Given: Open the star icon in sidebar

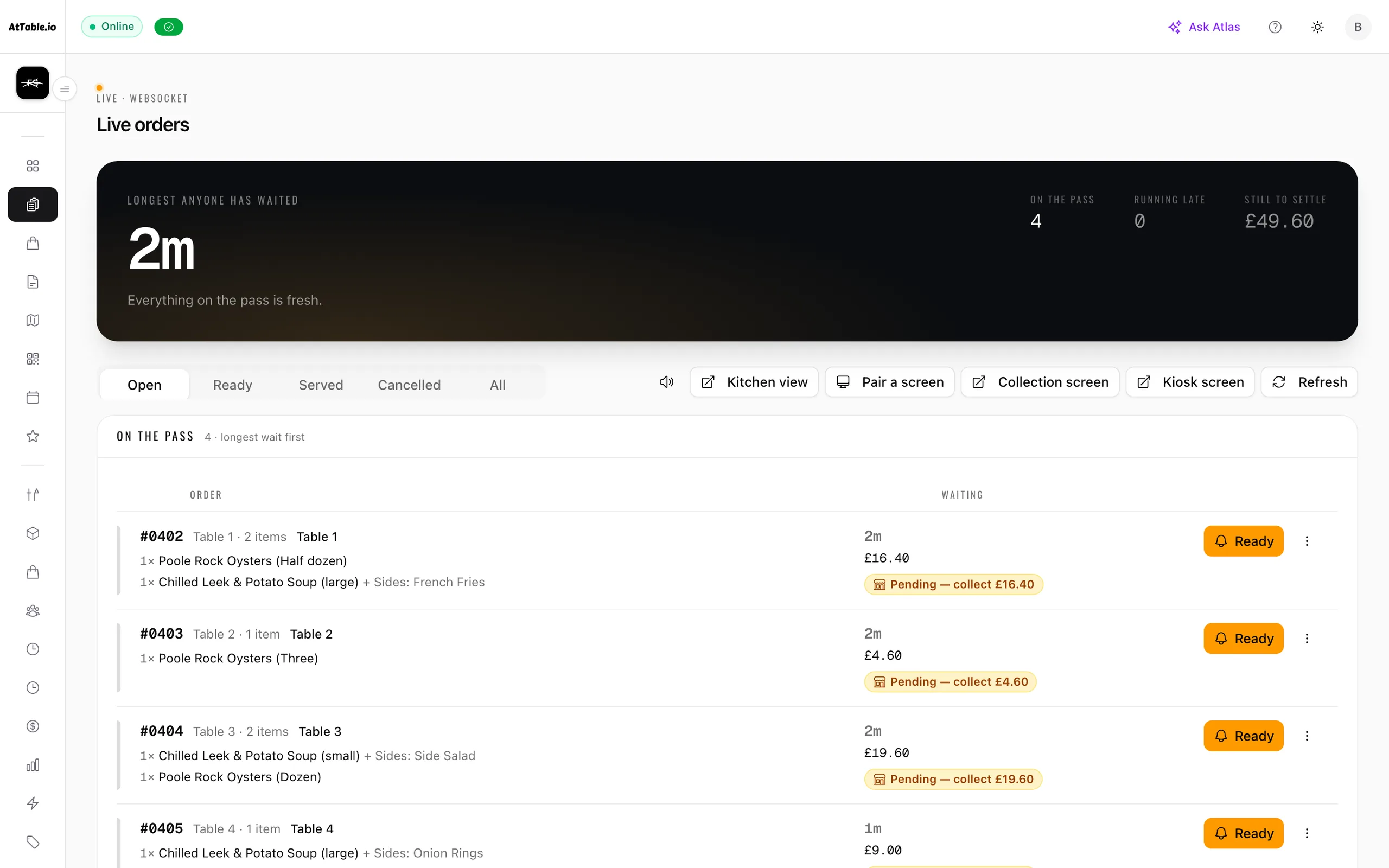Looking at the screenshot, I should (33, 436).
